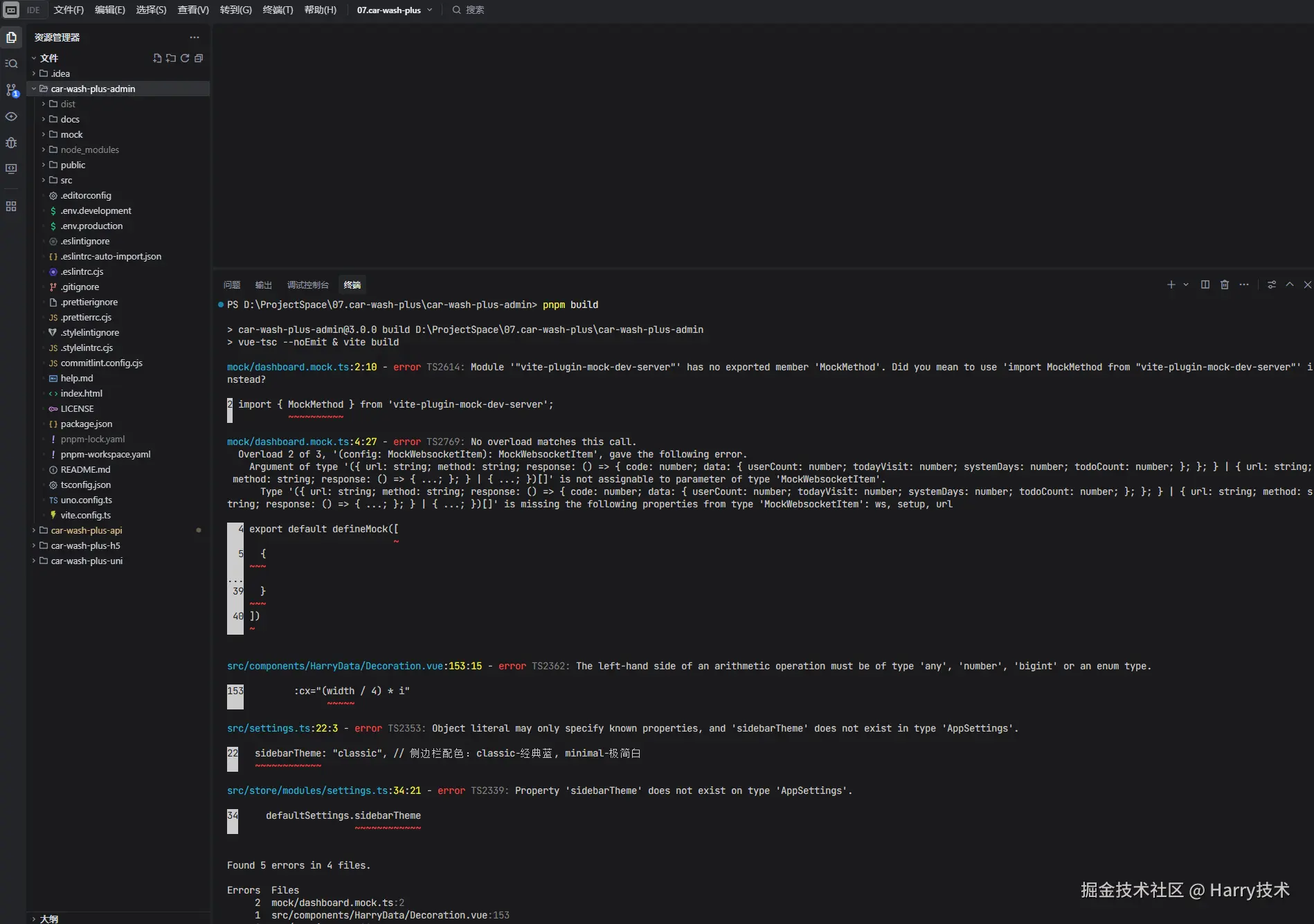This screenshot has height=924, width=1314.
Task: Expand the public folder
Action: point(44,165)
